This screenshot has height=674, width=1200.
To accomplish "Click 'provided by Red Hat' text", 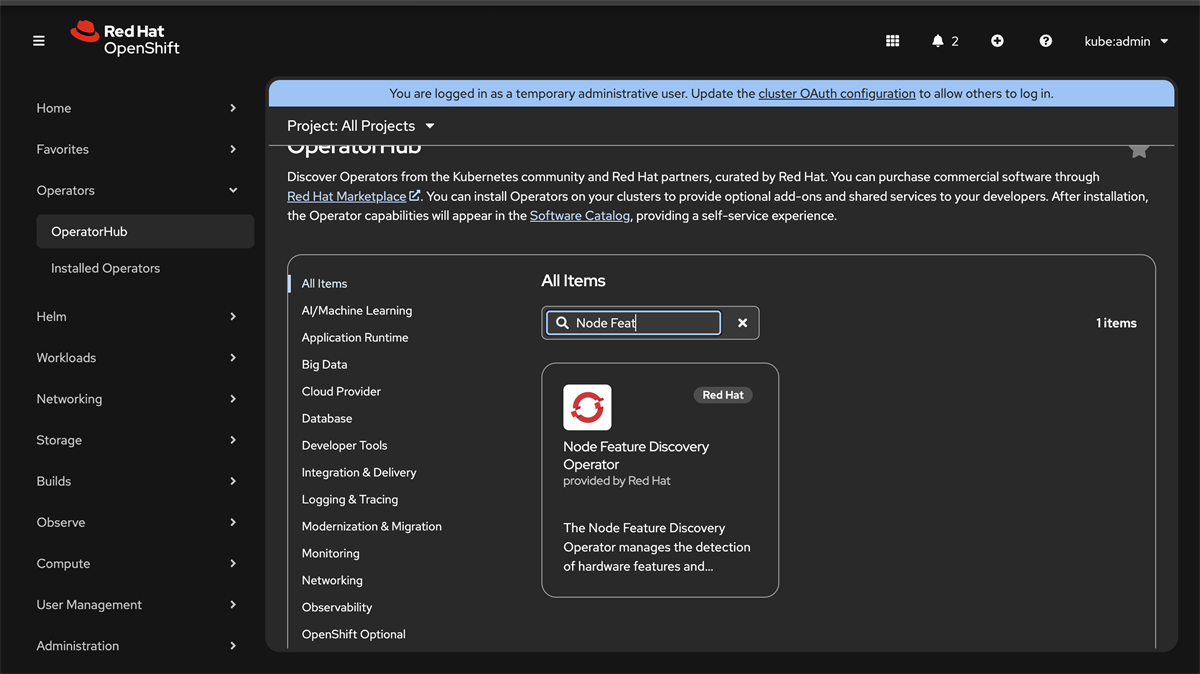I will 617,481.
